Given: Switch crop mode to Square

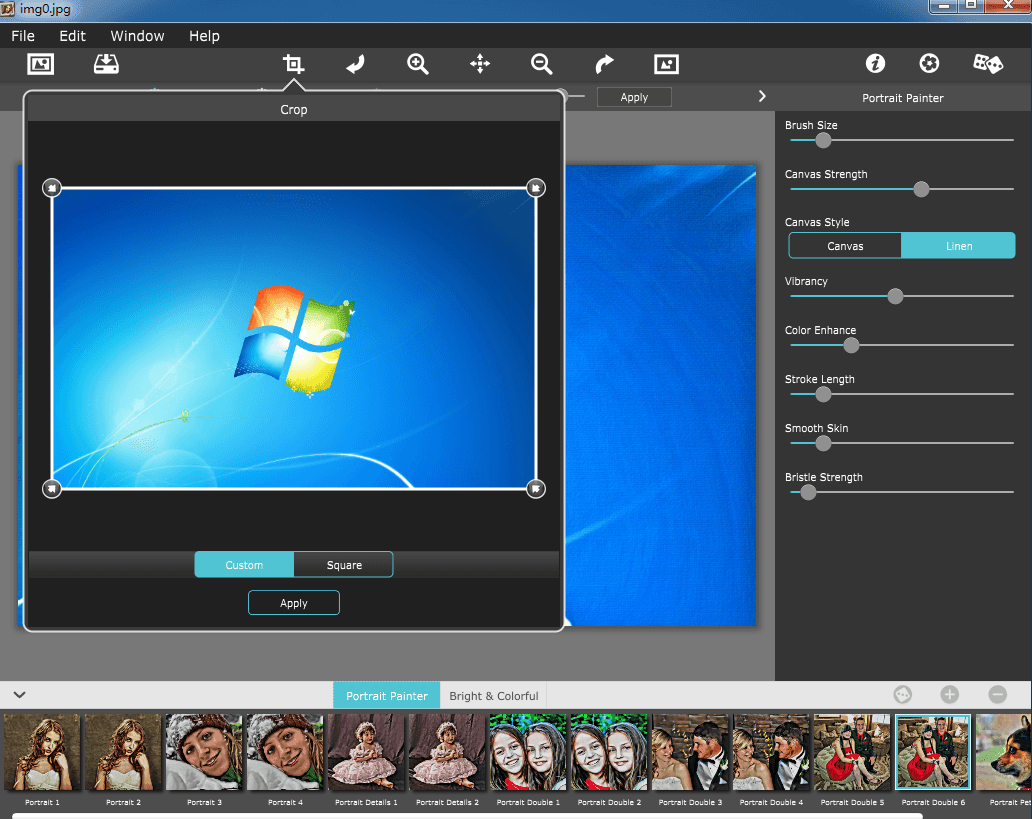Looking at the screenshot, I should (344, 565).
